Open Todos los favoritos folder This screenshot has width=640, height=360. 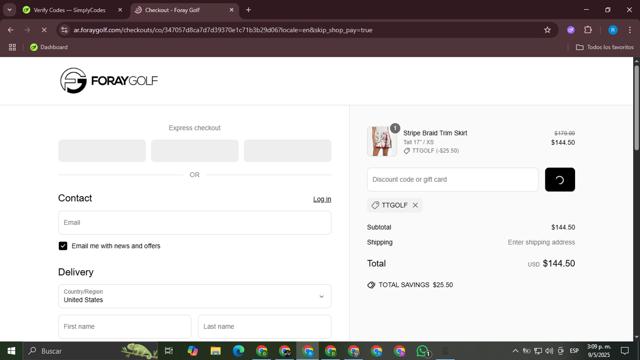pyautogui.click(x=604, y=47)
